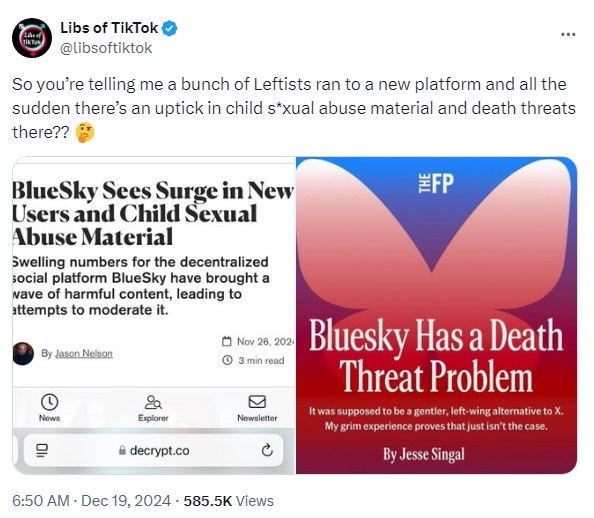
Task: Click the decrypt.co address field
Action: pyautogui.click(x=154, y=450)
